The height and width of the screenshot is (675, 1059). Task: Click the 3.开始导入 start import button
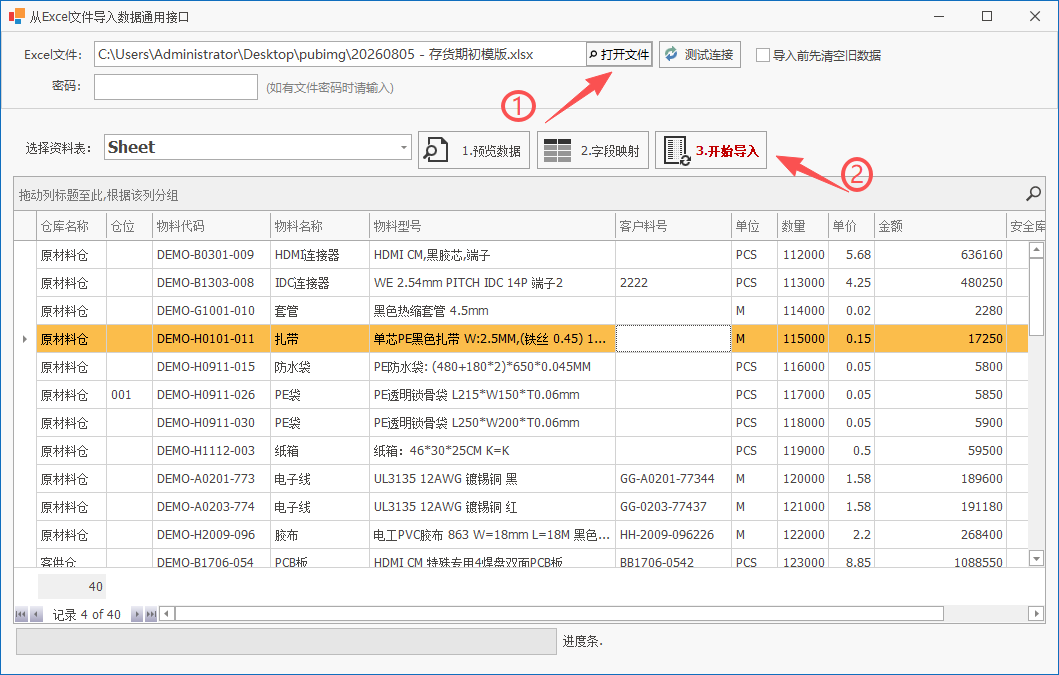coord(711,150)
